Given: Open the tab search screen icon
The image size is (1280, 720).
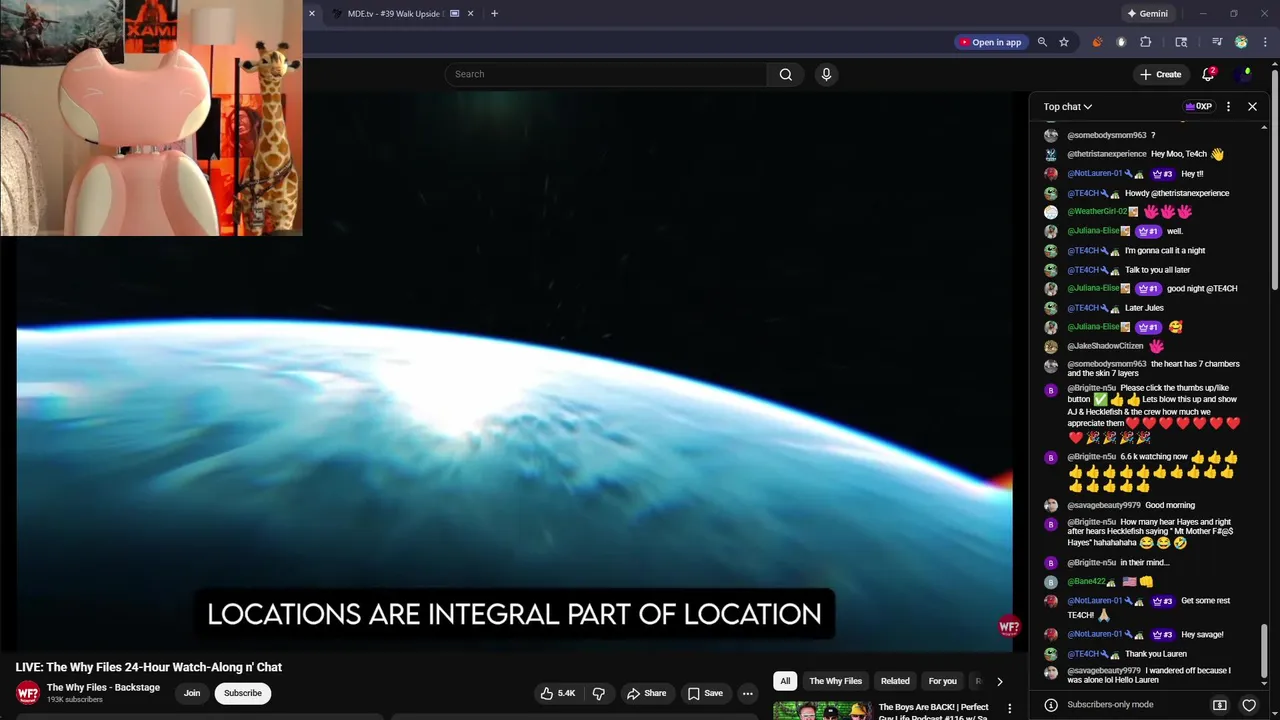Looking at the screenshot, I should (x=1181, y=42).
